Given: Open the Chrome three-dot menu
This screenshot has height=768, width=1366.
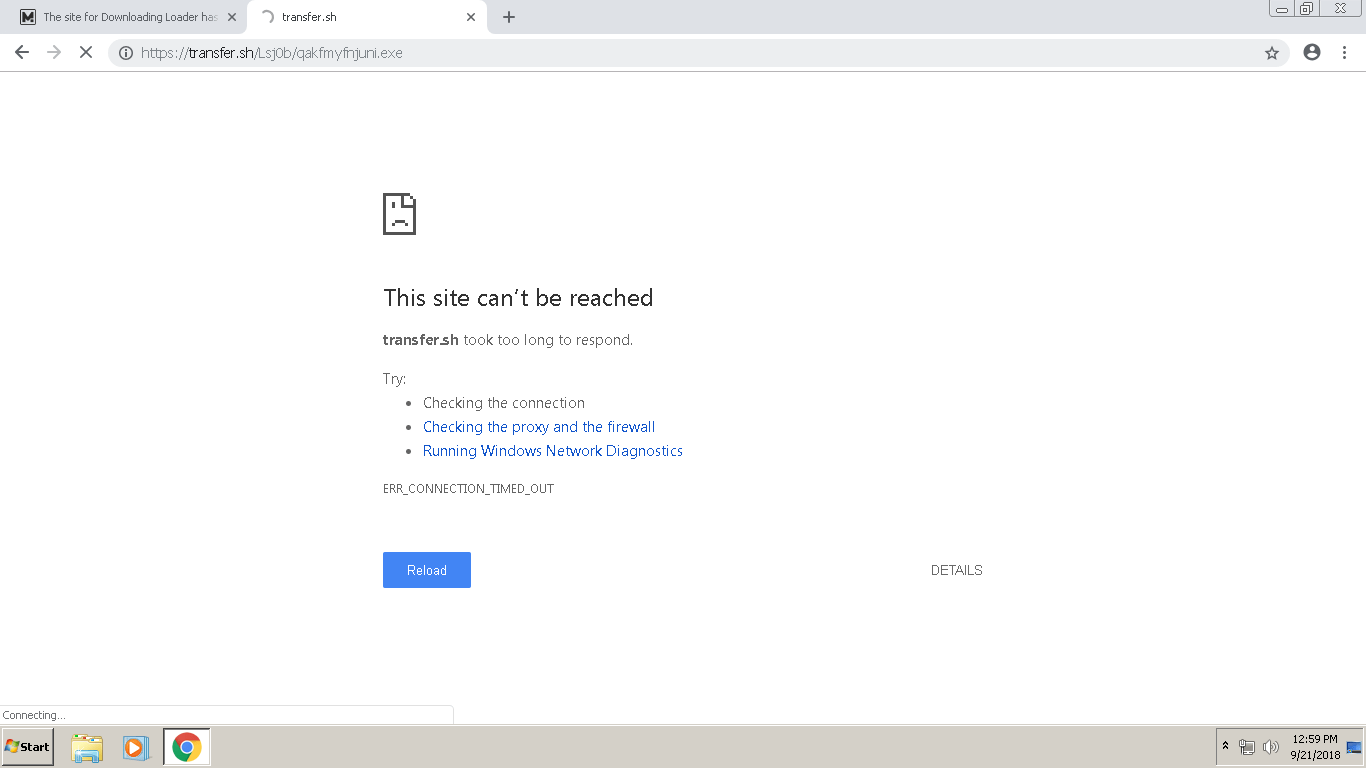Looking at the screenshot, I should pos(1344,53).
